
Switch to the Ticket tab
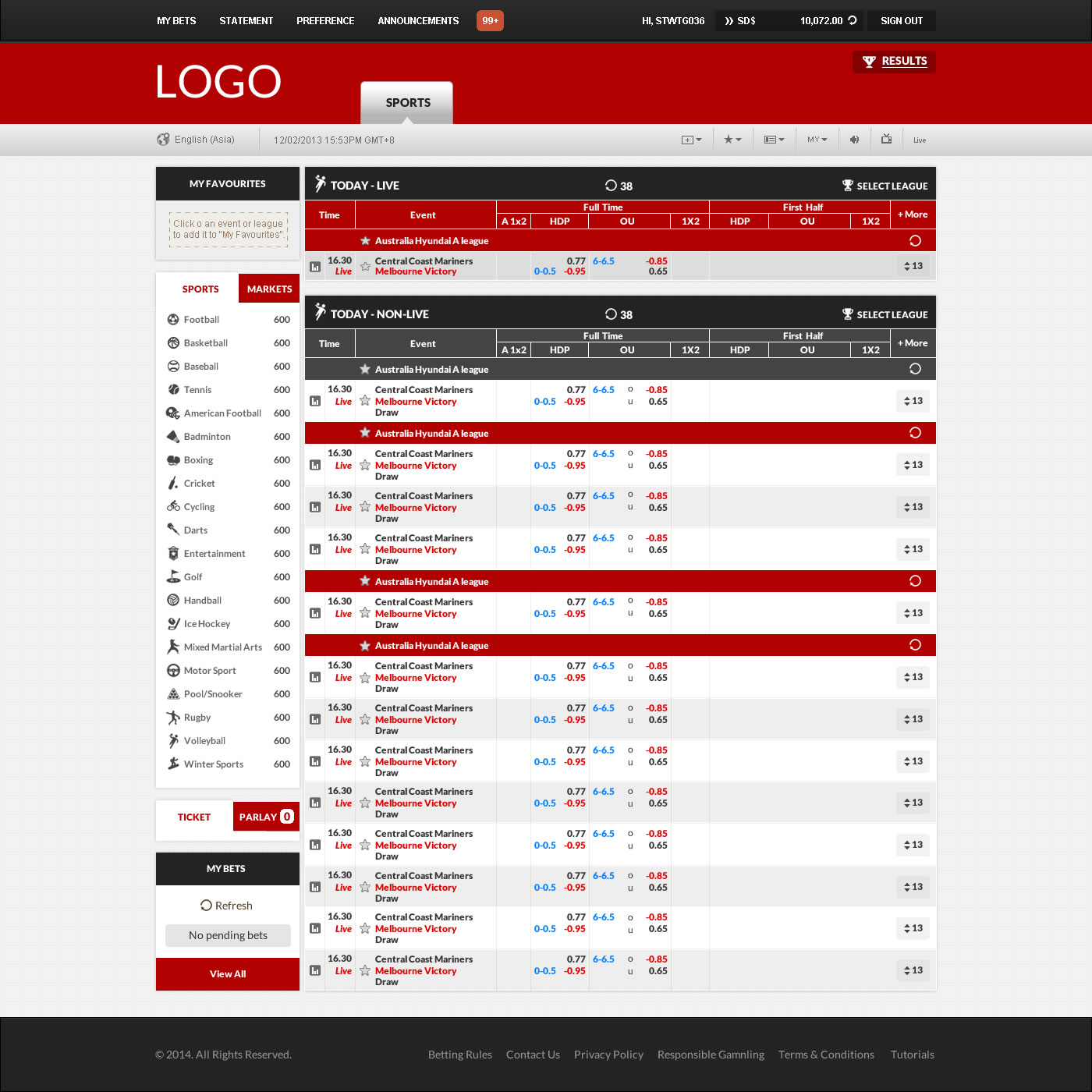click(194, 817)
